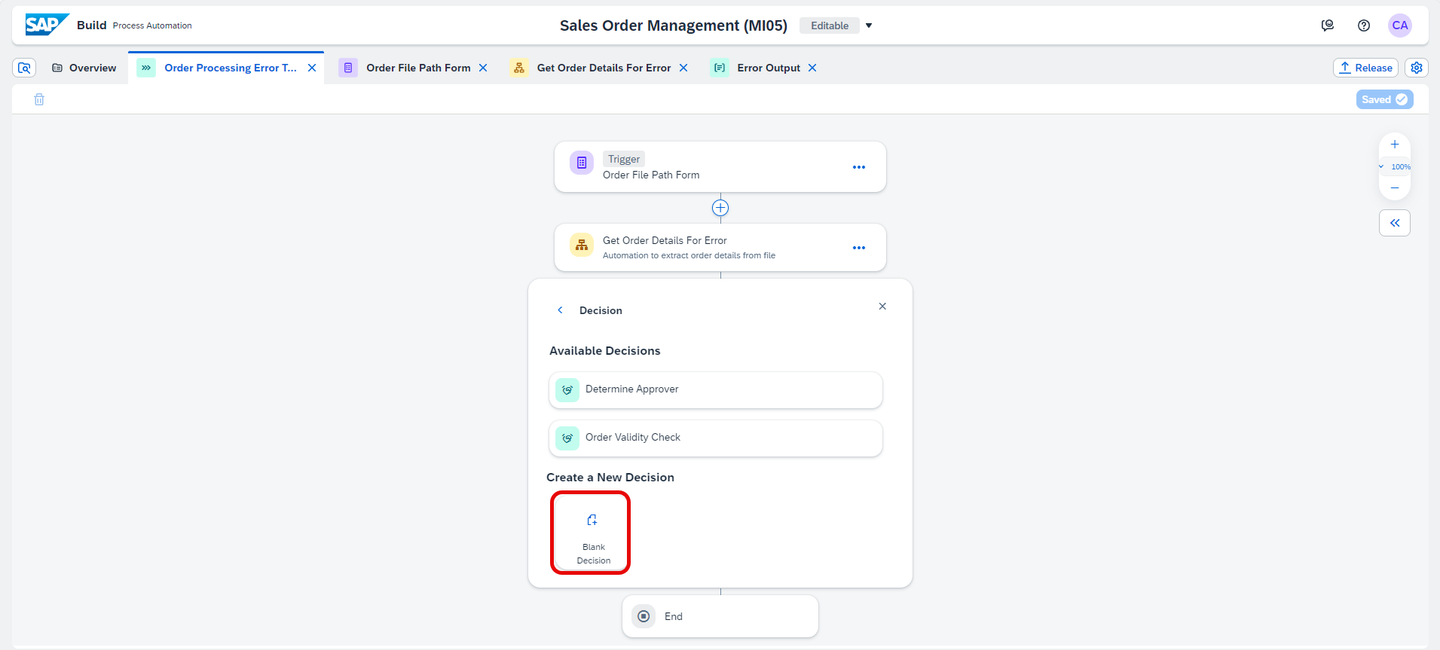Image resolution: width=1440 pixels, height=650 pixels.
Task: Open the project title dropdown arrow
Action: tap(869, 26)
